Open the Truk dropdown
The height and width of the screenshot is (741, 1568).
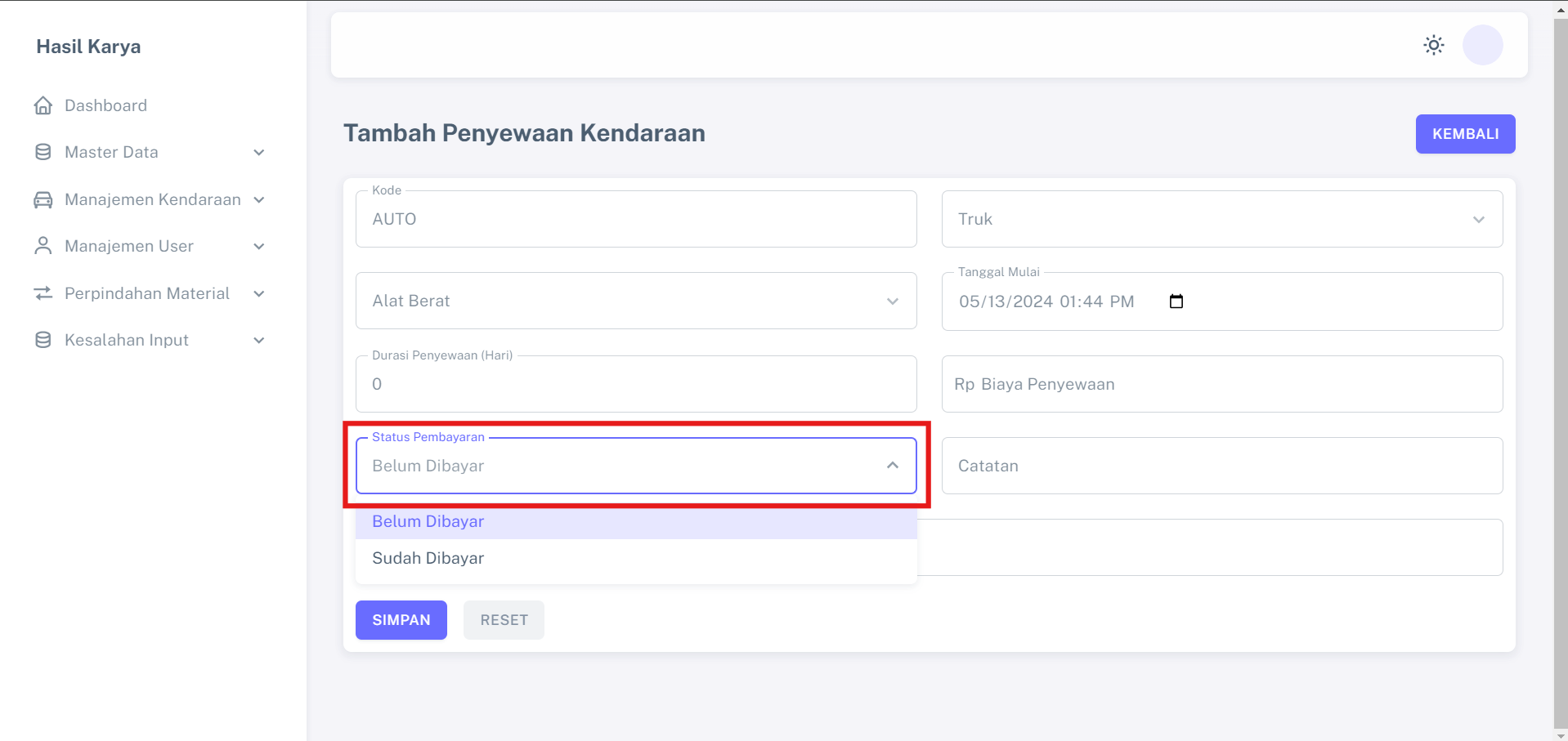click(x=1221, y=219)
